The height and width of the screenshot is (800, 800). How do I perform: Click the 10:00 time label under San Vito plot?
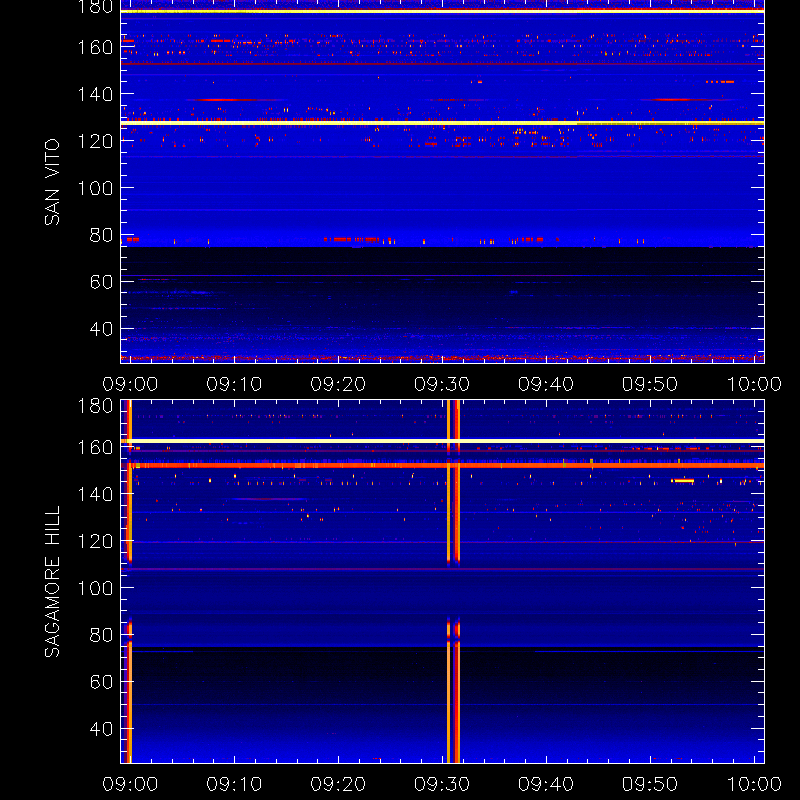(754, 384)
